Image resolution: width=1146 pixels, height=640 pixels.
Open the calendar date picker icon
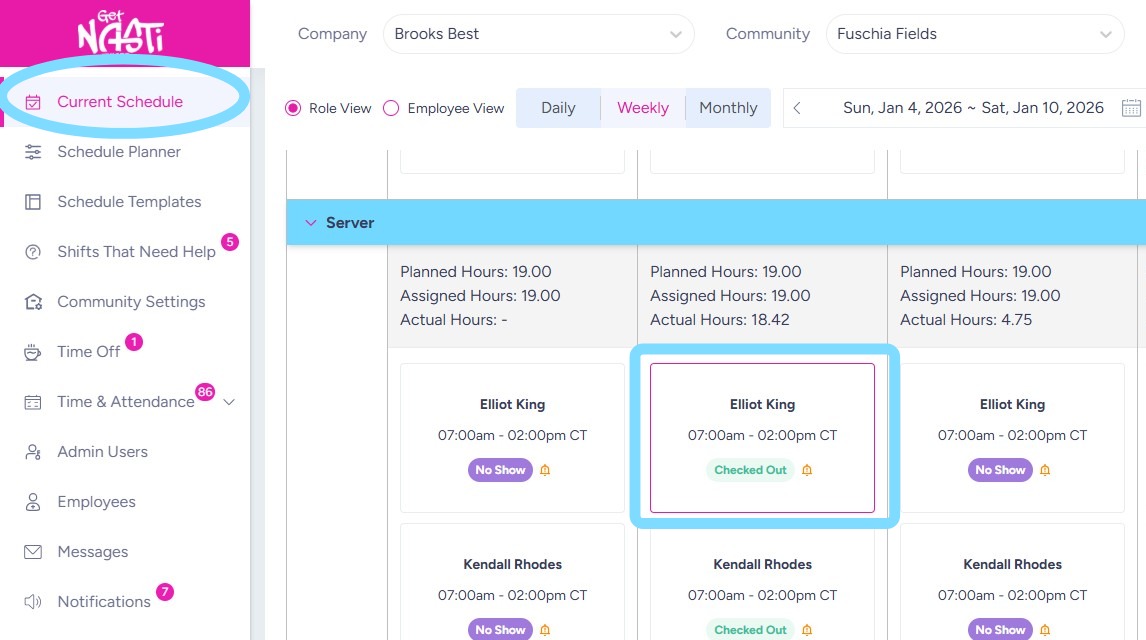coord(1131,108)
